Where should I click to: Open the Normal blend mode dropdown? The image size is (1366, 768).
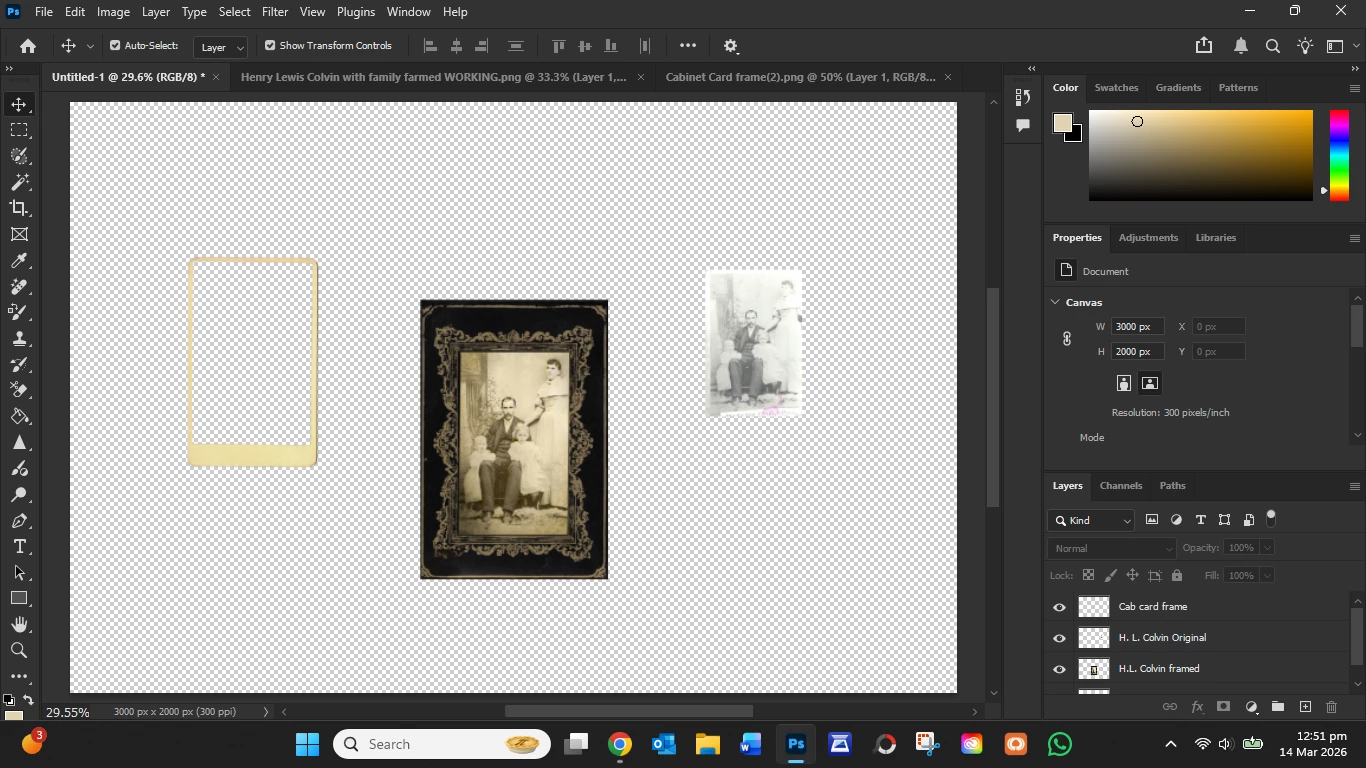[1112, 548]
